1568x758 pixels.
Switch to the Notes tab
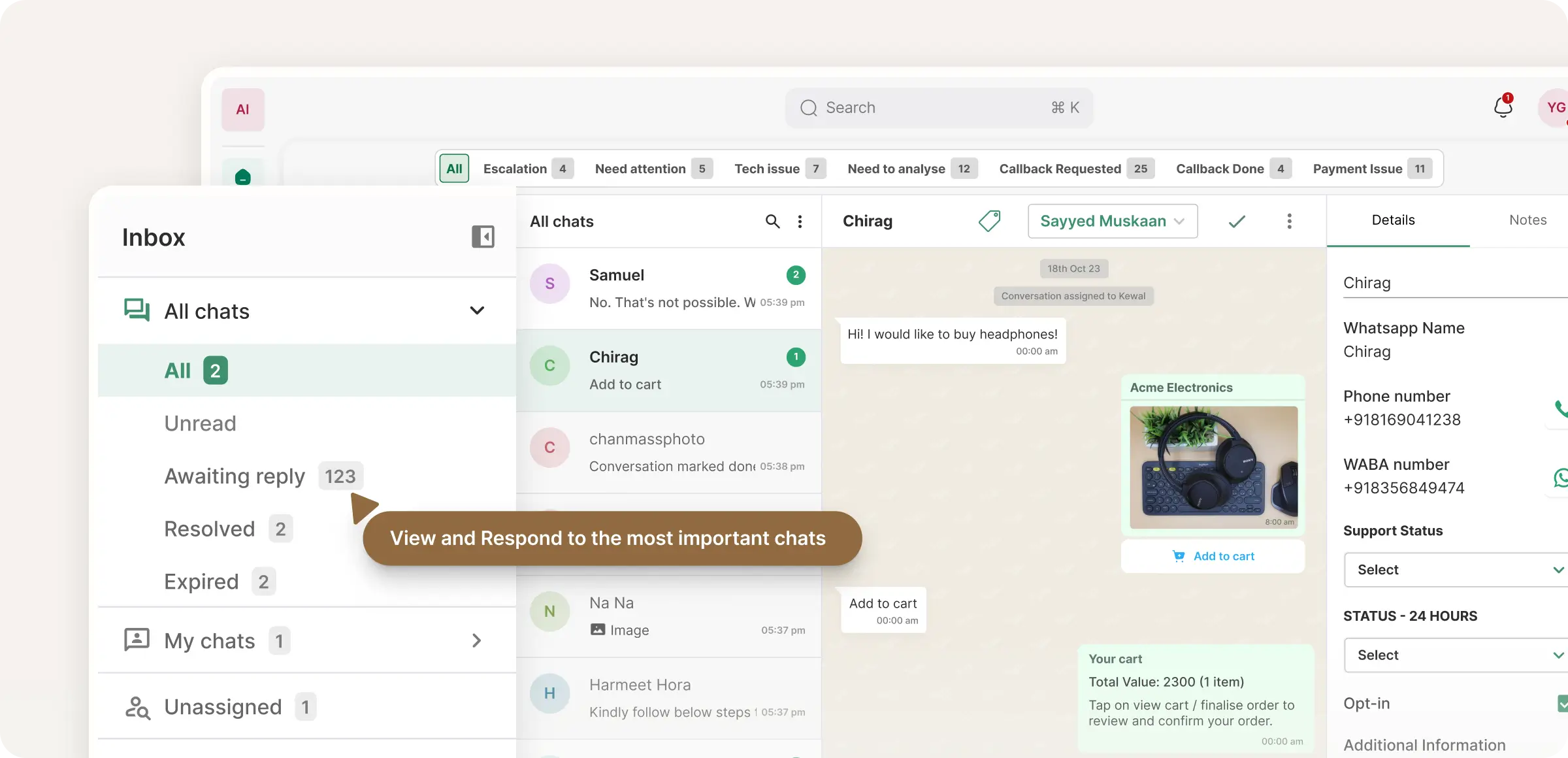pos(1527,220)
